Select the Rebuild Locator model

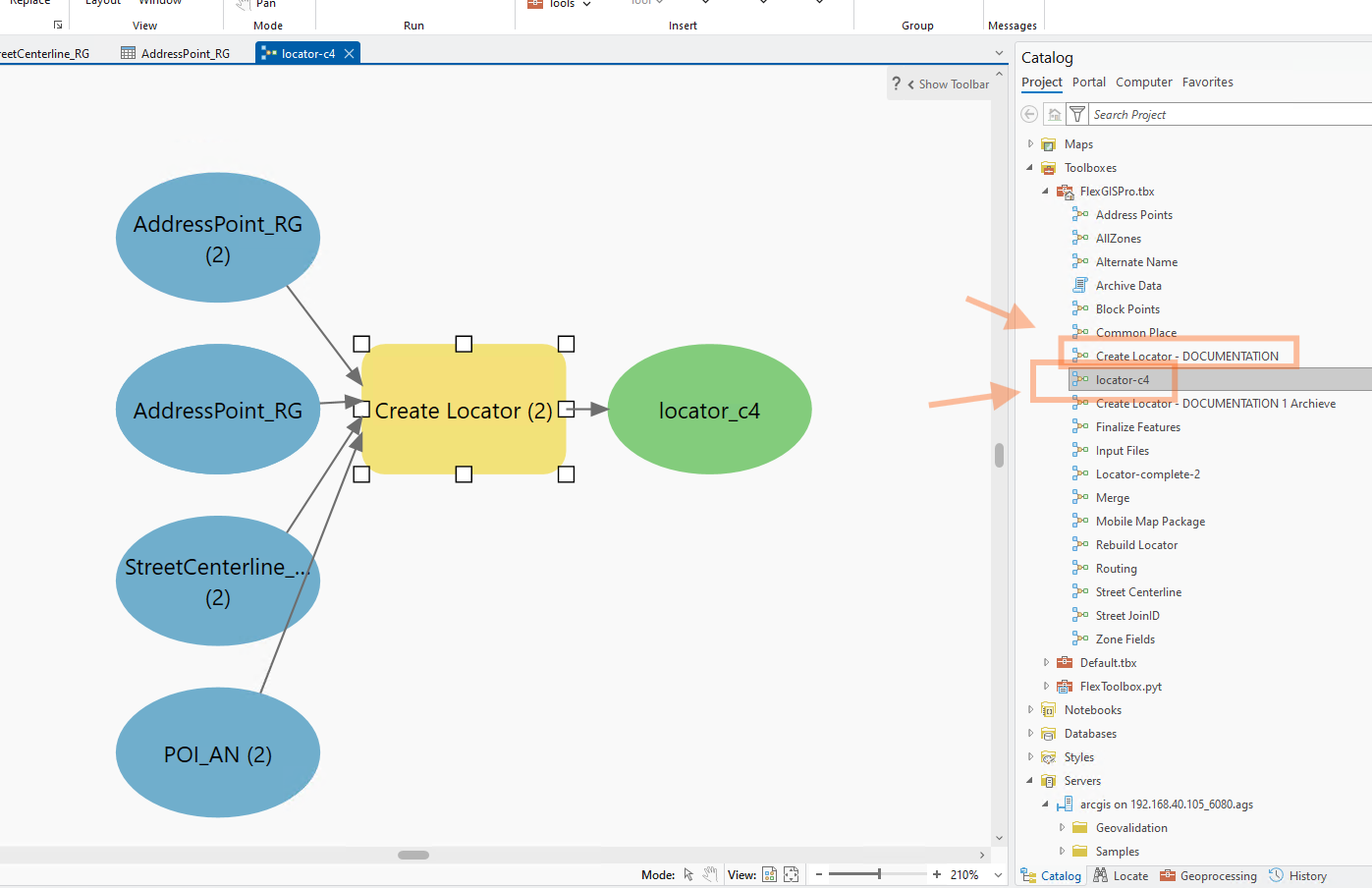(1136, 545)
